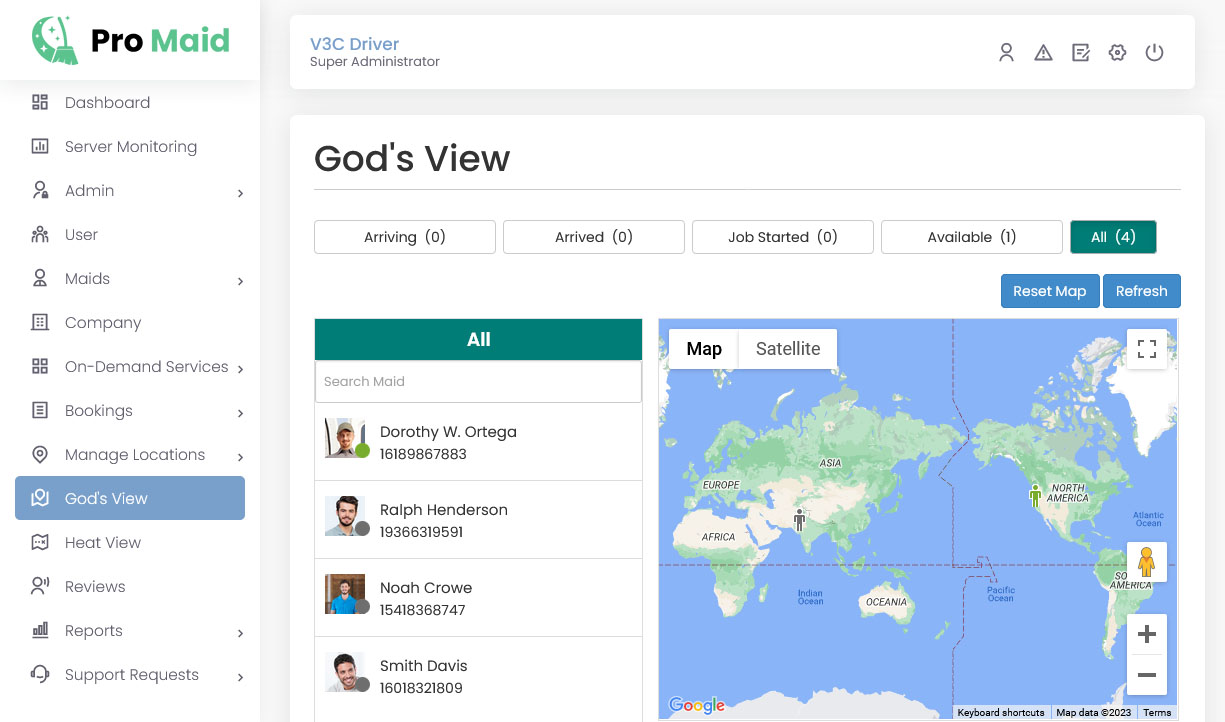The width and height of the screenshot is (1225, 722).
Task: Click the edit note icon in header
Action: 1080,53
